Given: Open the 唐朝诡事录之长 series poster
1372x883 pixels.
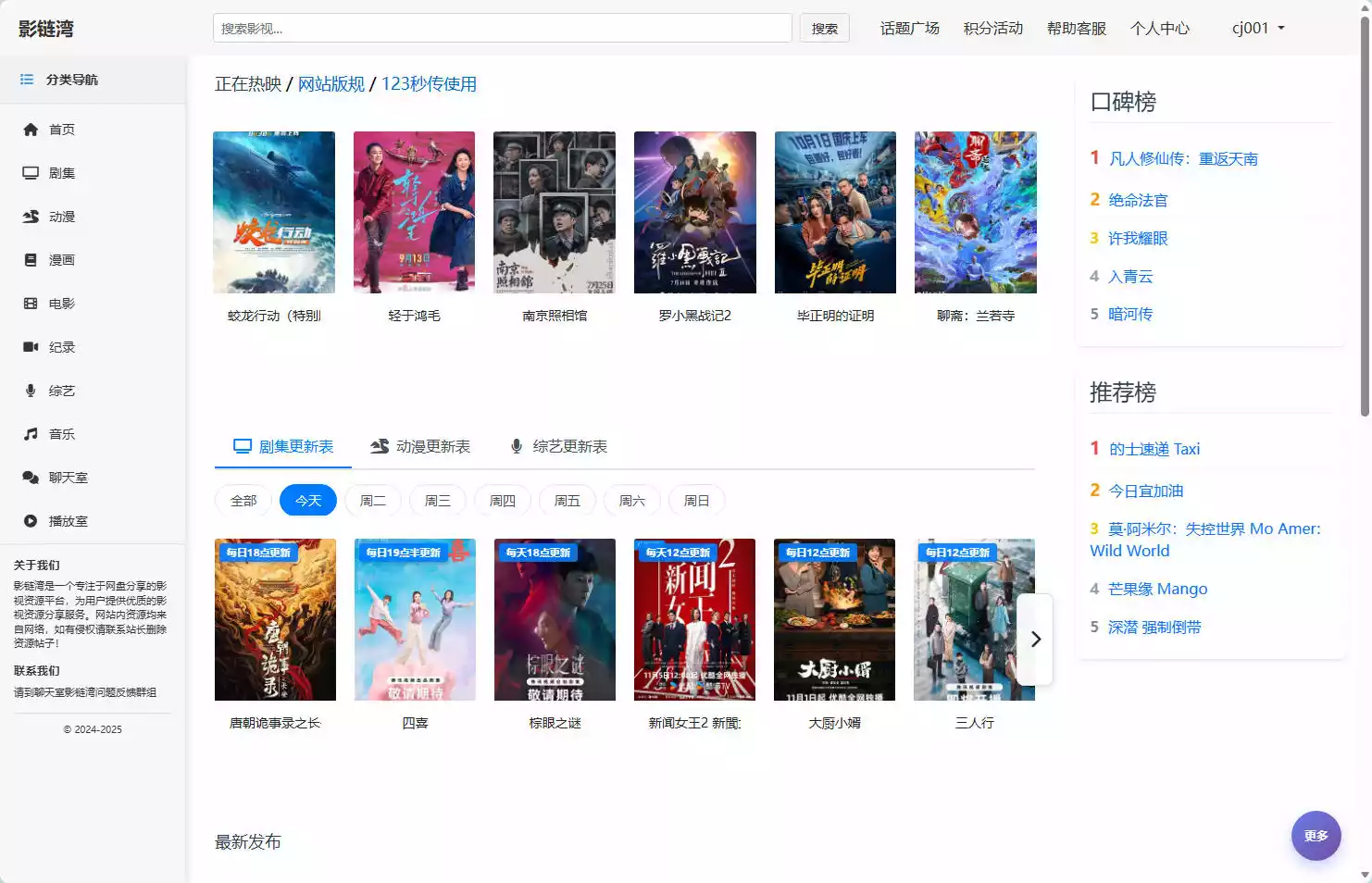Looking at the screenshot, I should [275, 619].
